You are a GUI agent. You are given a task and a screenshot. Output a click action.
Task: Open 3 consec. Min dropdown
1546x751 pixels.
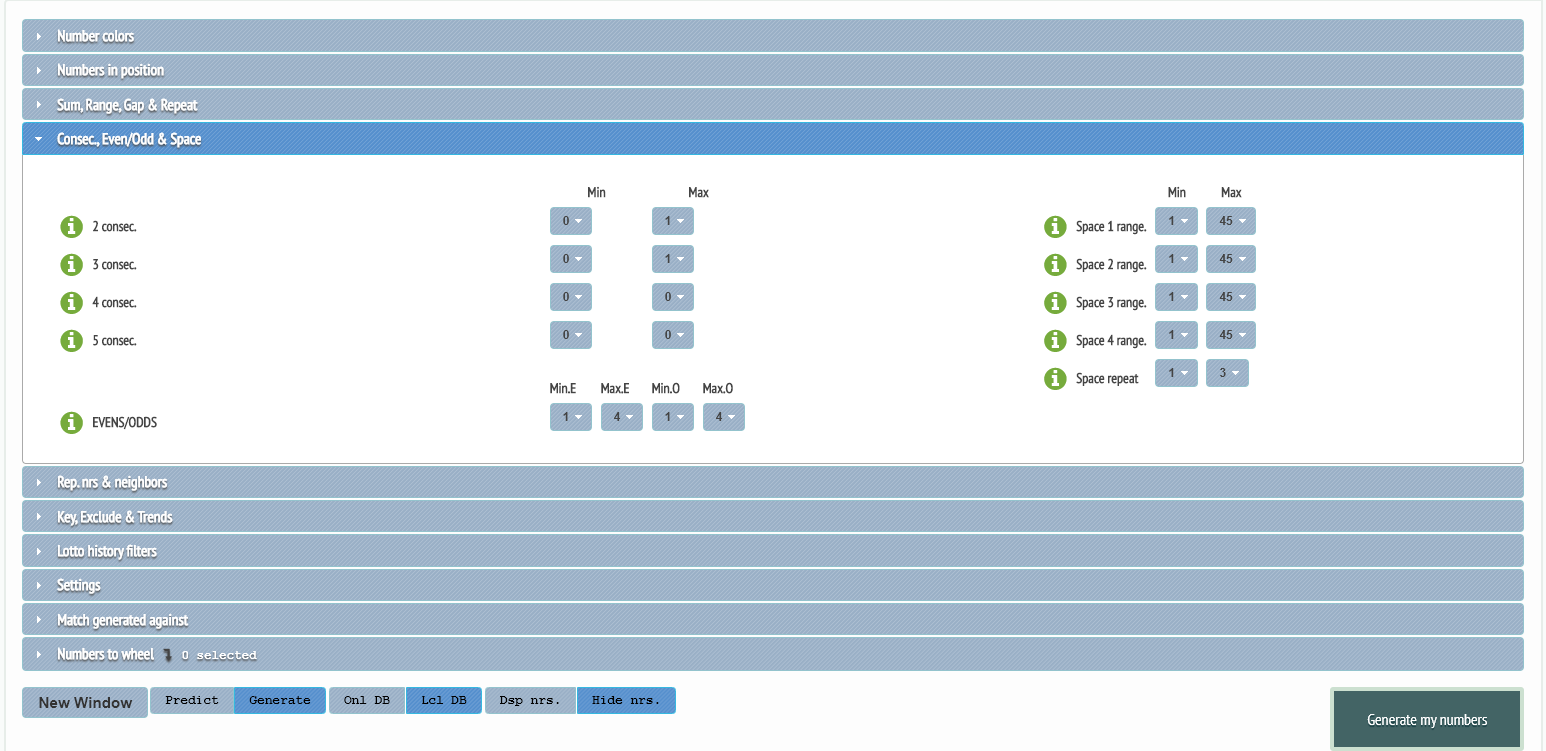pos(571,259)
